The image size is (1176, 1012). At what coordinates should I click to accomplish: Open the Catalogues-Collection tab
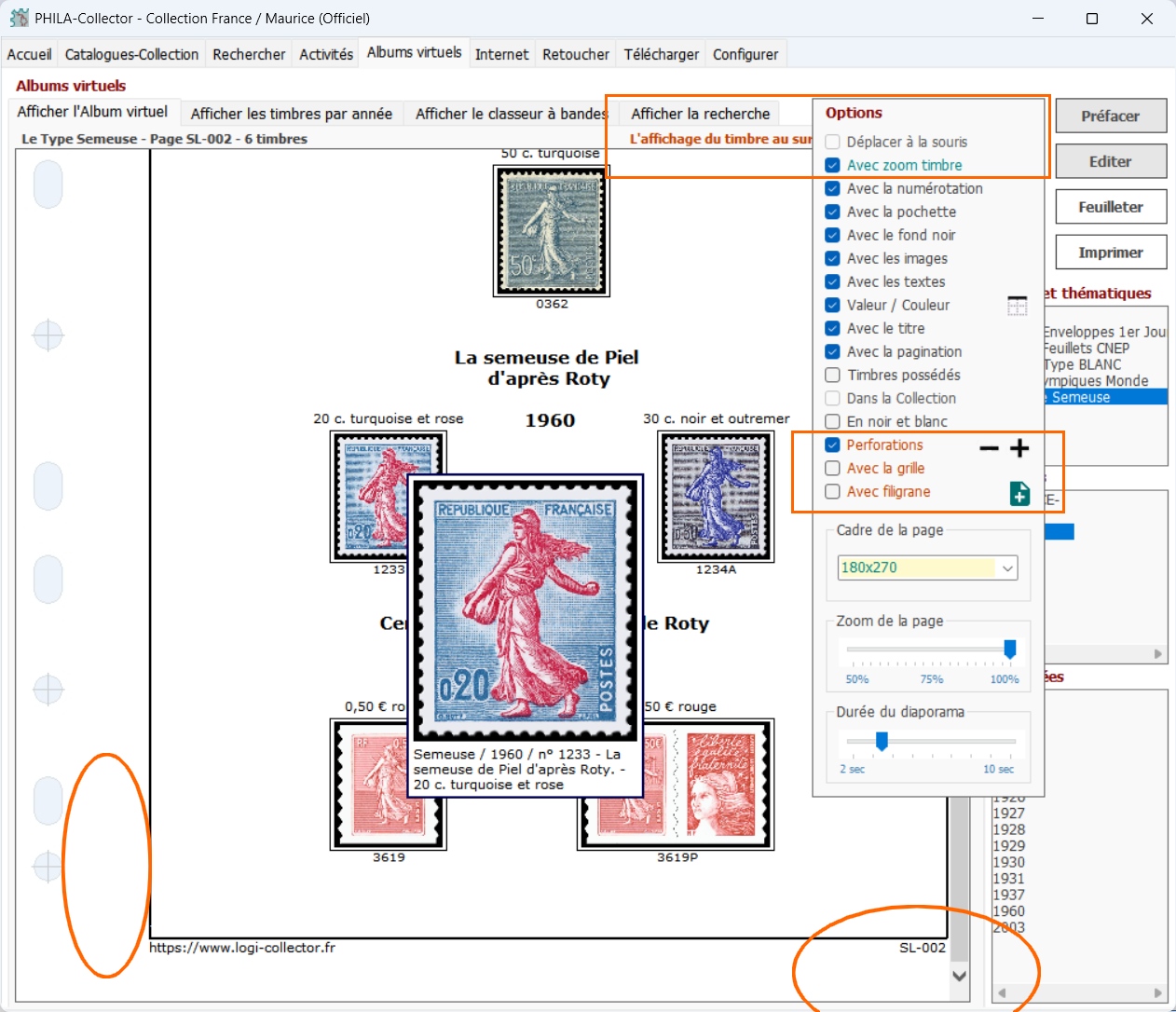click(x=131, y=54)
